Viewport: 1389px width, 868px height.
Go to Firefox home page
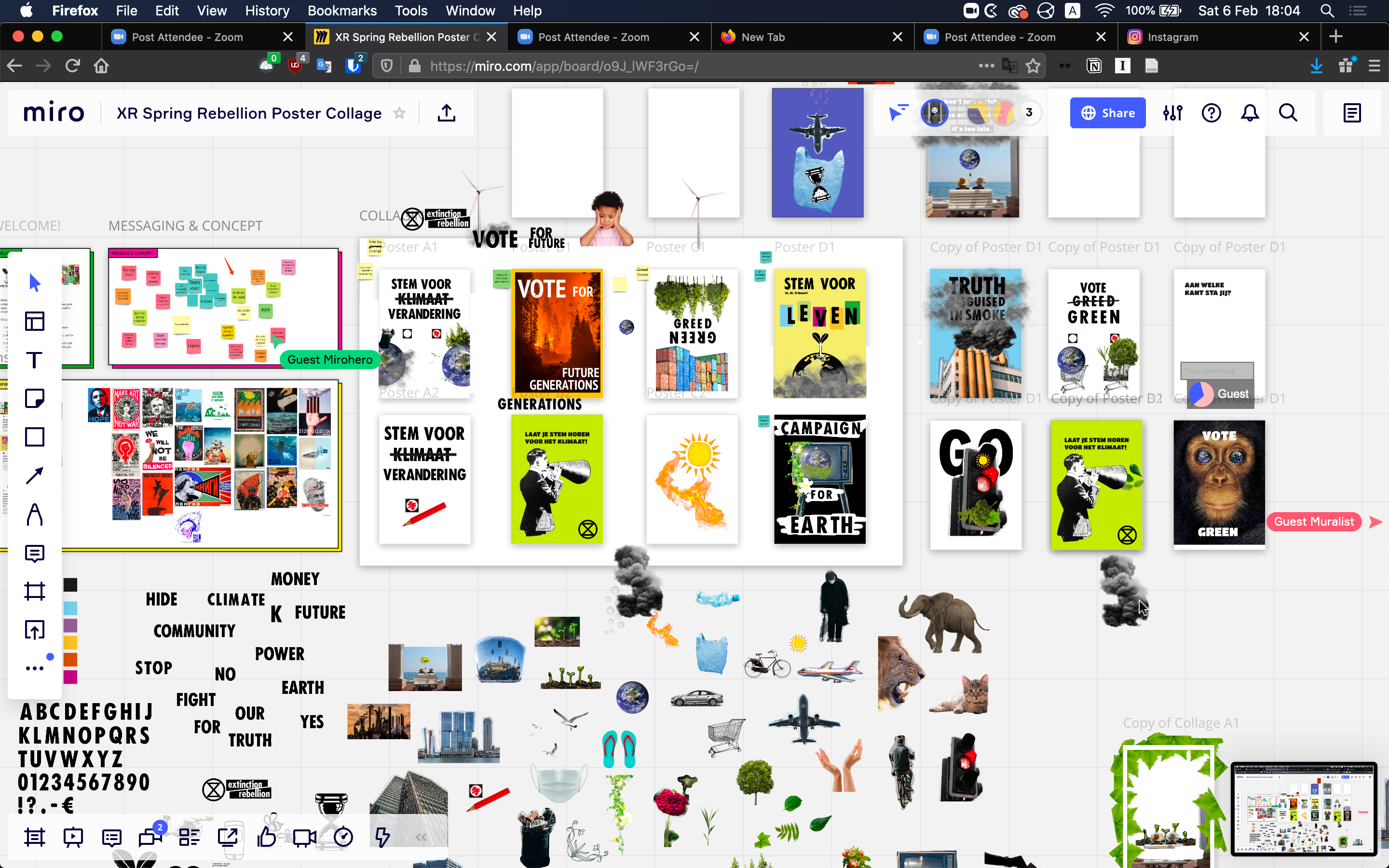click(x=101, y=66)
